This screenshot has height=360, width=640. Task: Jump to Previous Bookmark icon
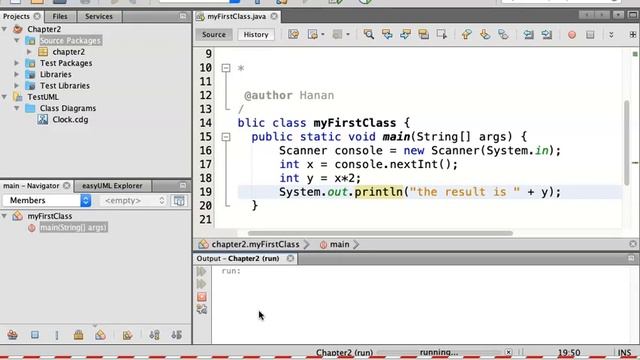point(466,34)
